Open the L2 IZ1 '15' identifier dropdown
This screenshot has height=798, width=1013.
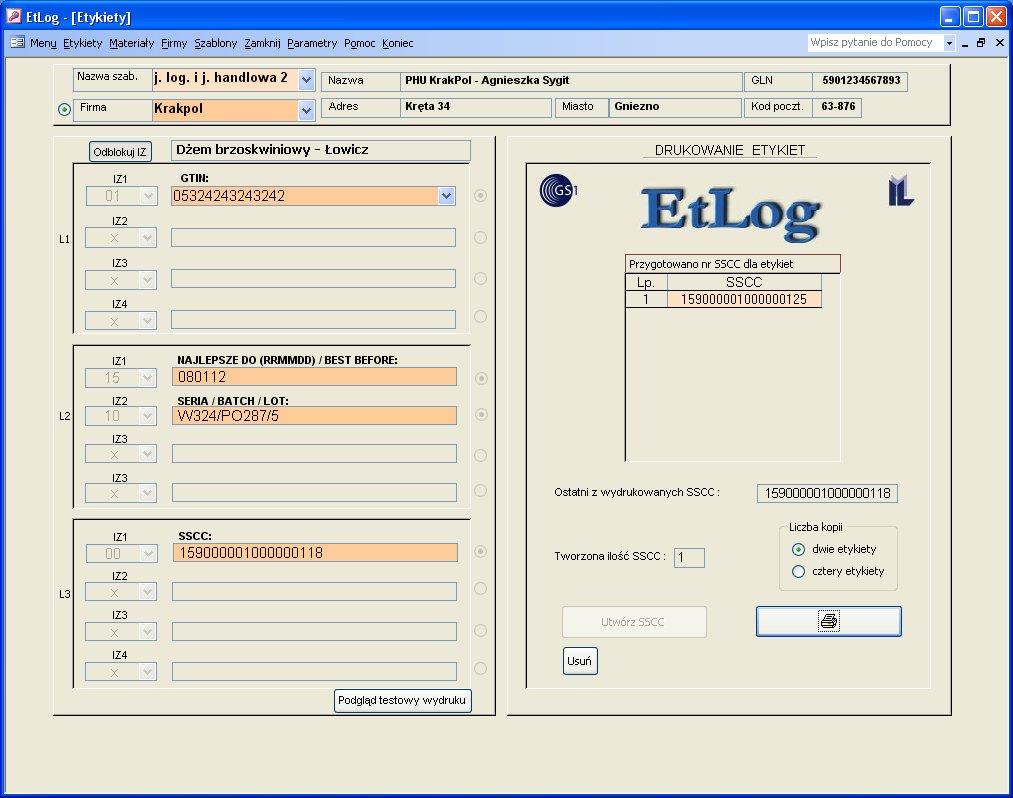pyautogui.click(x=148, y=377)
